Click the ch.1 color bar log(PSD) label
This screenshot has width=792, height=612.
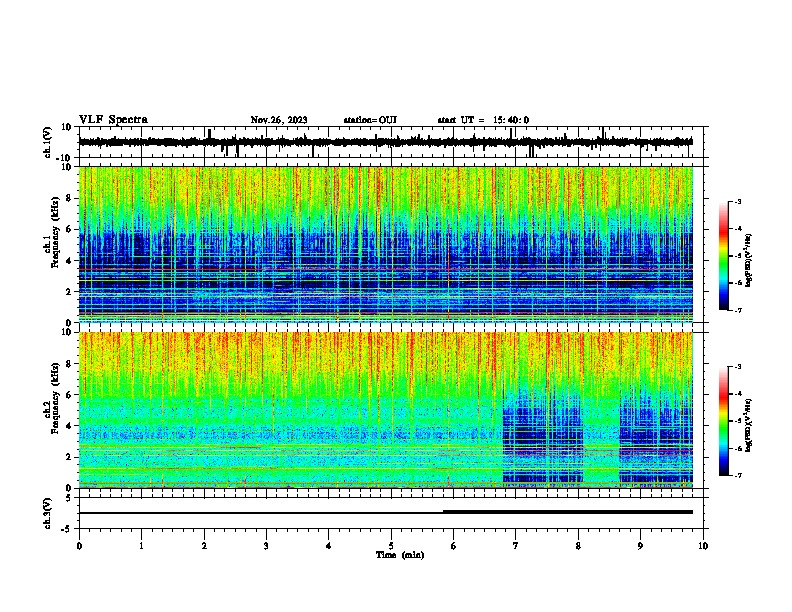749,260
